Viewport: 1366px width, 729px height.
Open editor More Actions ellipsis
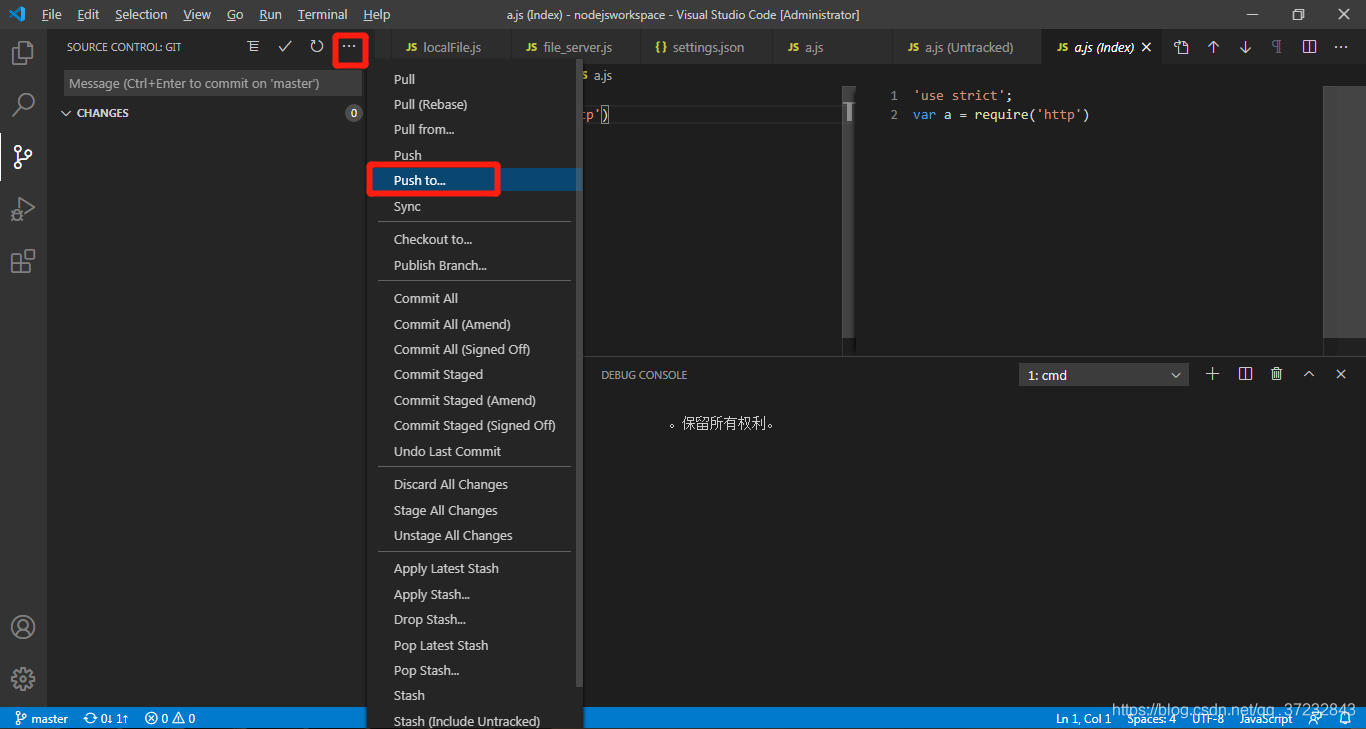click(x=1341, y=47)
